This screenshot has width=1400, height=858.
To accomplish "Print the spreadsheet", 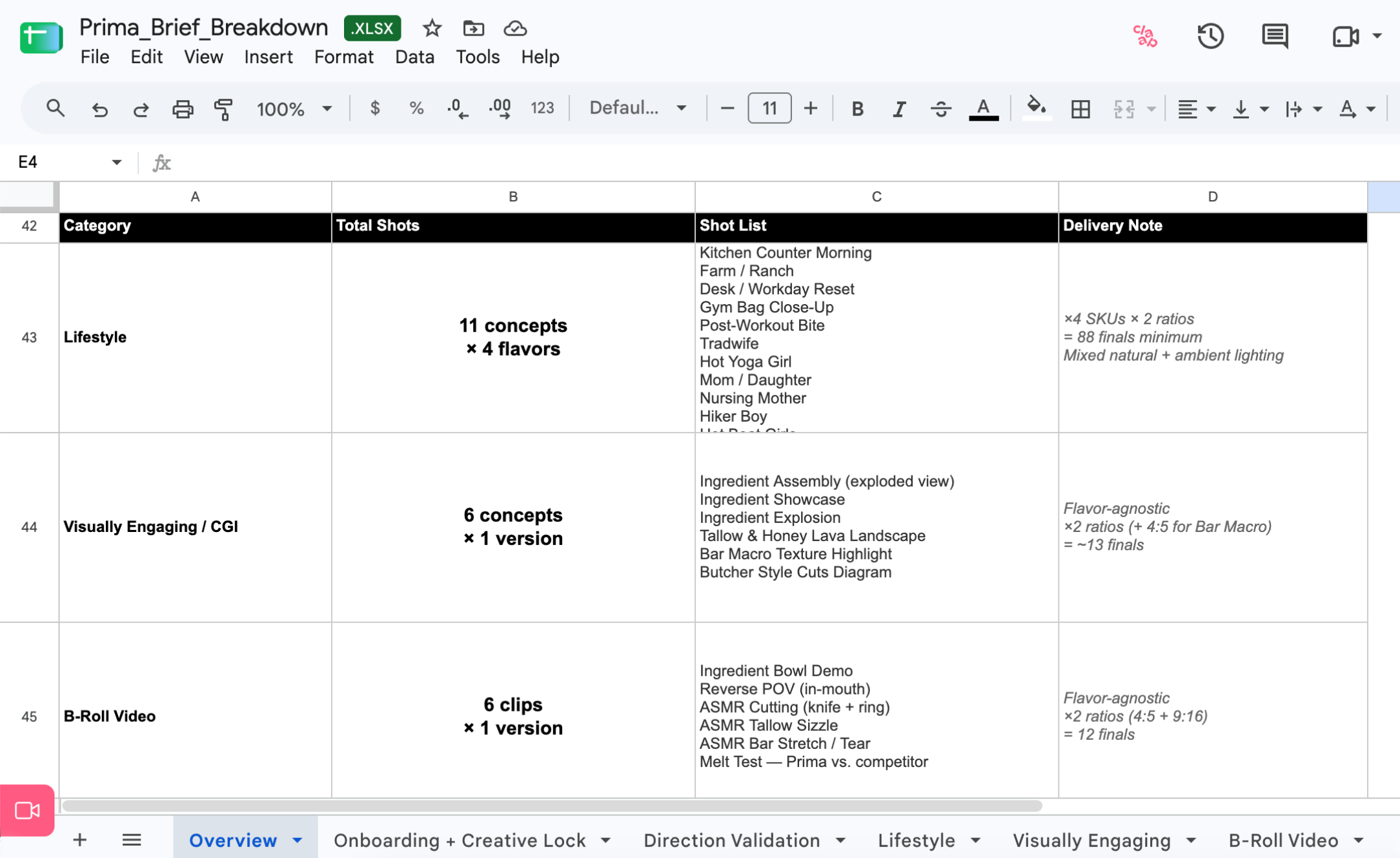I will click(x=183, y=108).
